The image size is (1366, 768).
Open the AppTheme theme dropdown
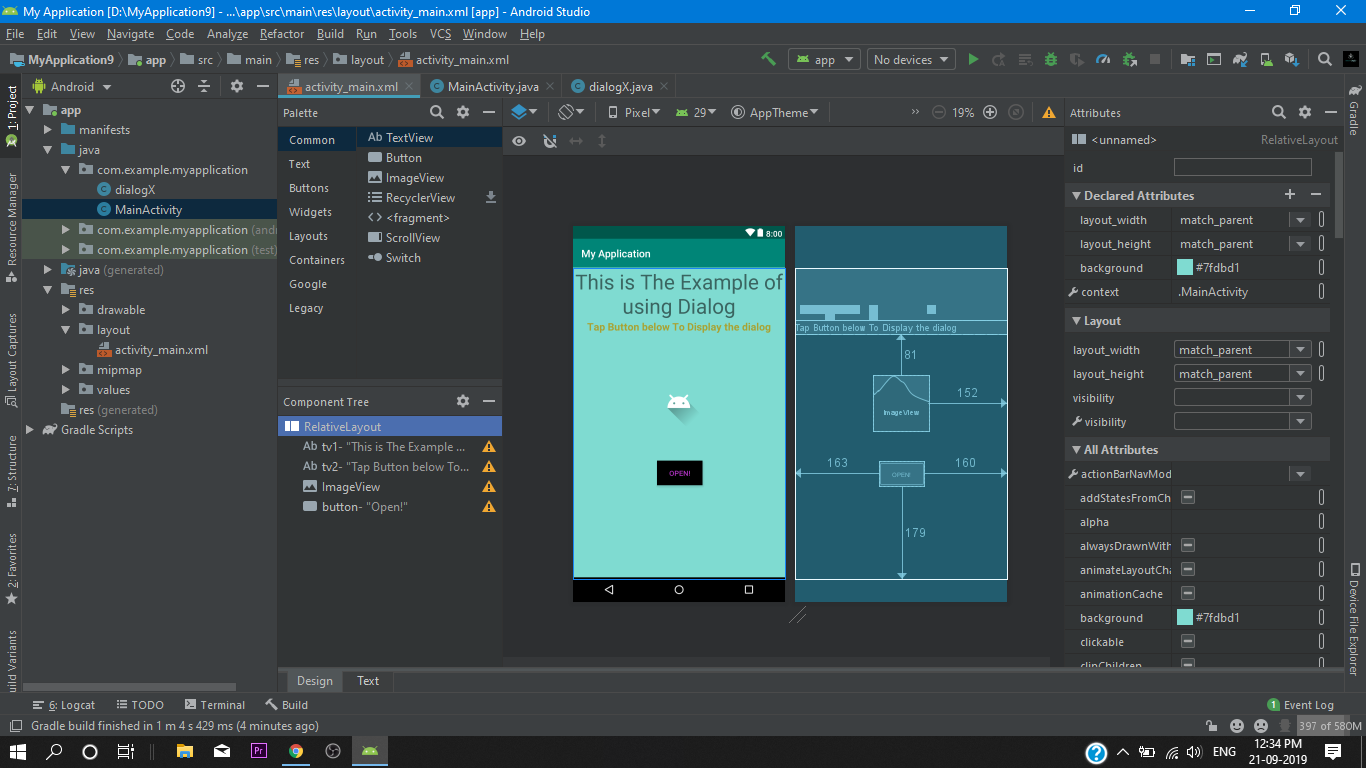pyautogui.click(x=775, y=113)
